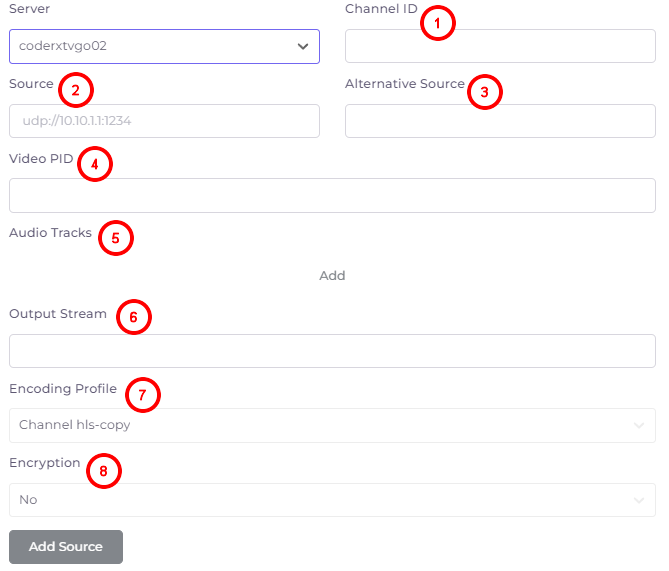Click red marker 6 beside Output Stream
The height and width of the screenshot is (571, 669).
point(134,317)
